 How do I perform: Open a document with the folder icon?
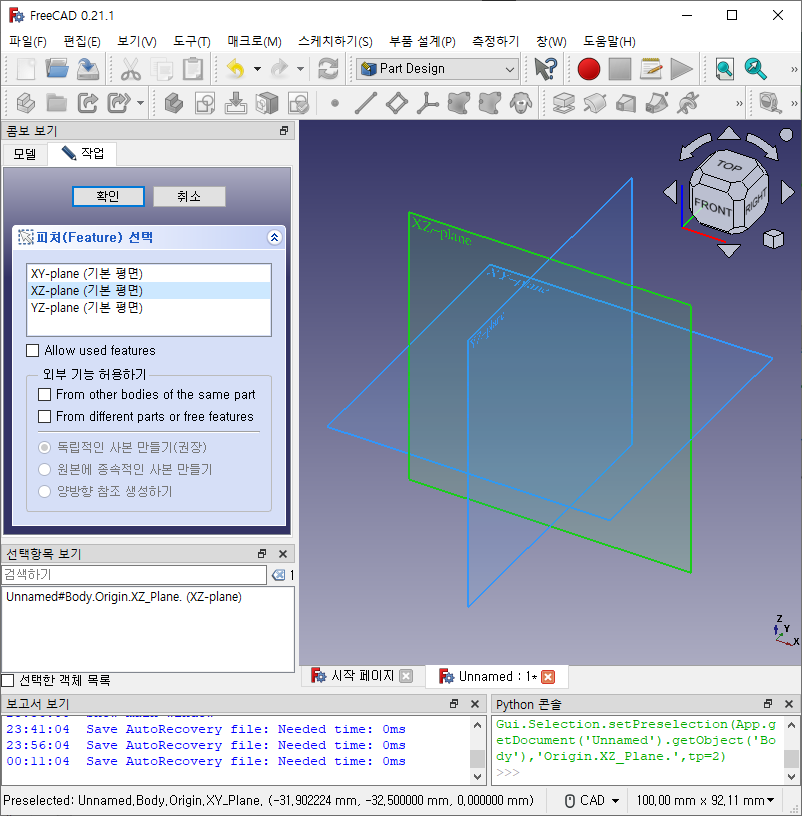[57, 69]
